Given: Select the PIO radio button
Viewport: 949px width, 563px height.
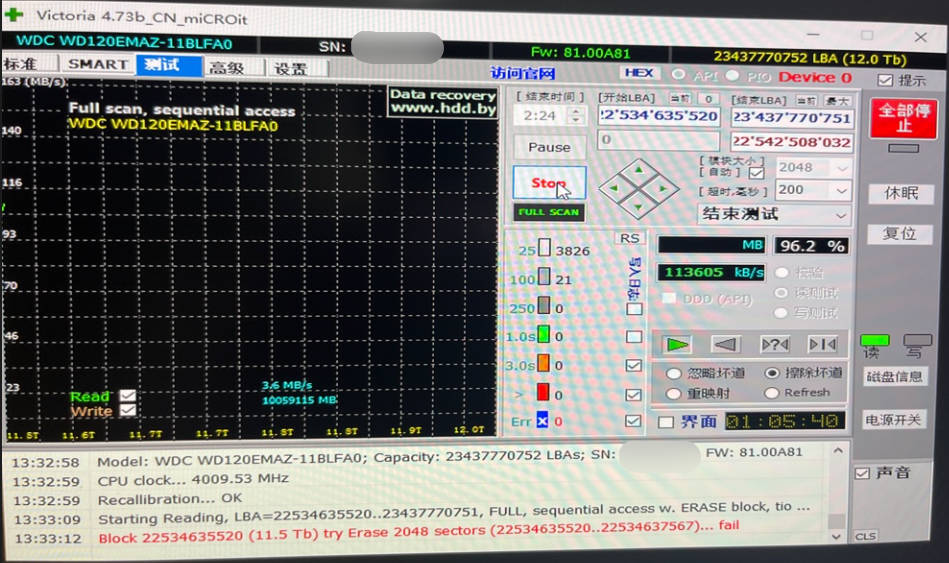Looking at the screenshot, I should pyautogui.click(x=732, y=75).
